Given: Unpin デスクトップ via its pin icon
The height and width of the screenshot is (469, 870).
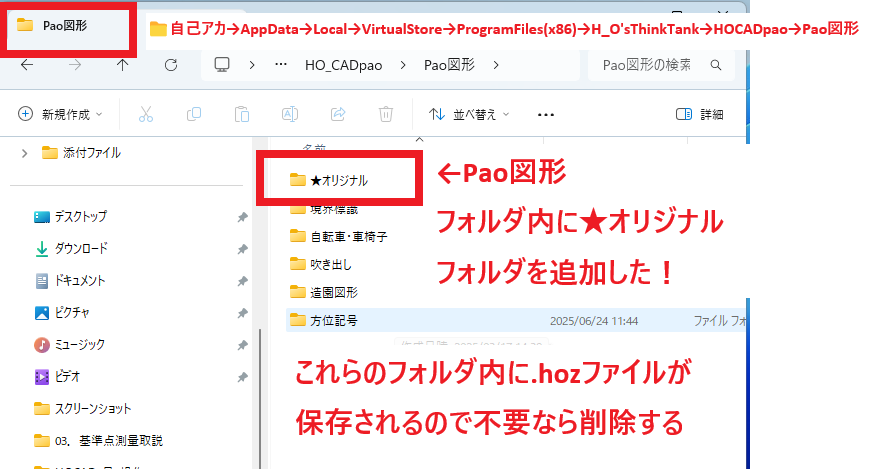Looking at the screenshot, I should [x=242, y=217].
